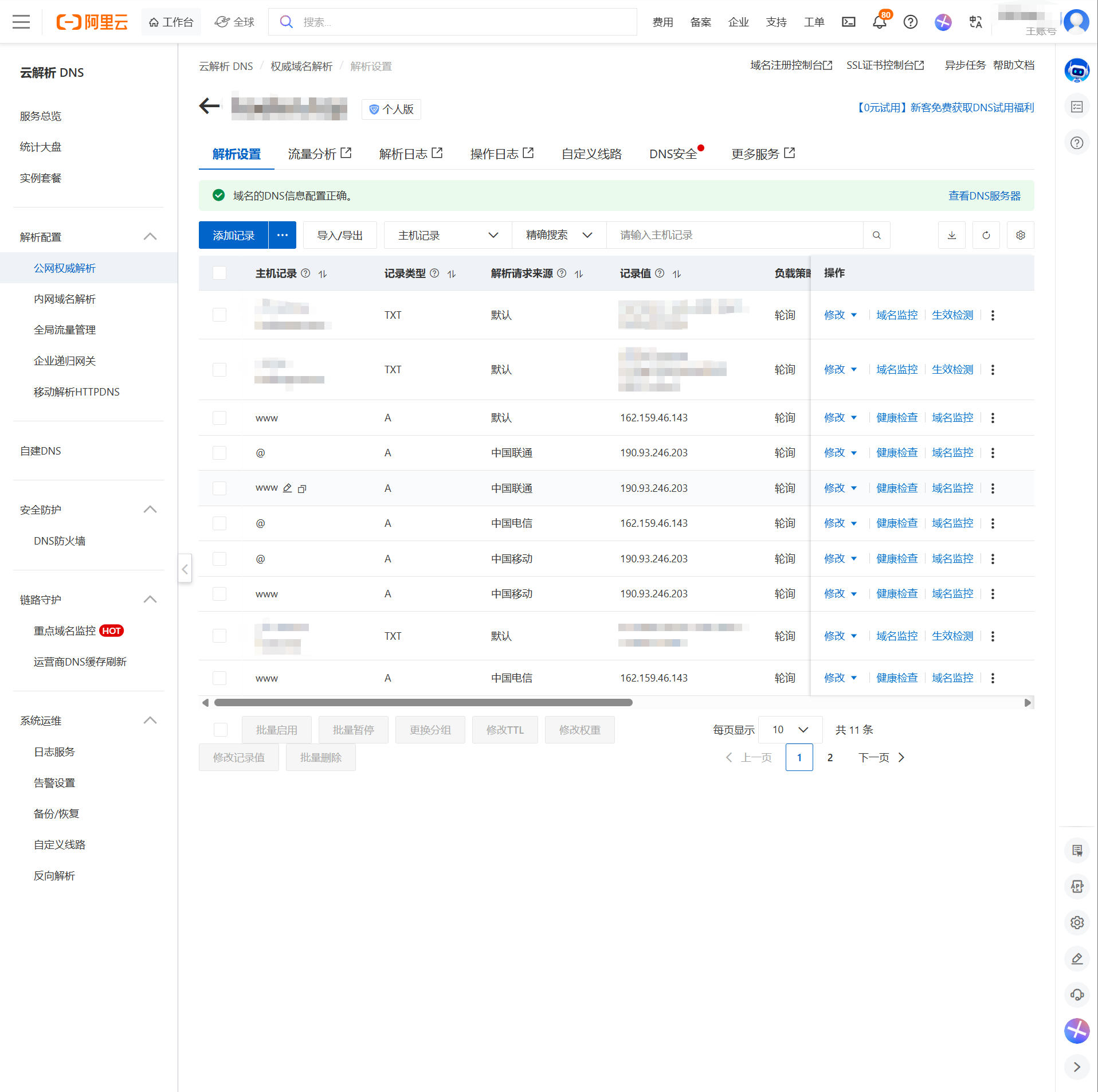Click the horizontal table scrollbar
Screen dimensions: 1098x1092
point(423,703)
